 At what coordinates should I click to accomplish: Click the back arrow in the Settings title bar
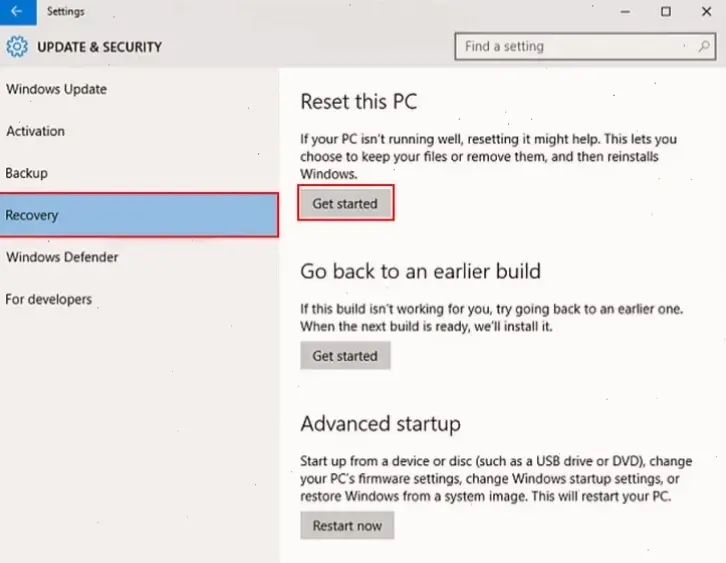tap(17, 12)
